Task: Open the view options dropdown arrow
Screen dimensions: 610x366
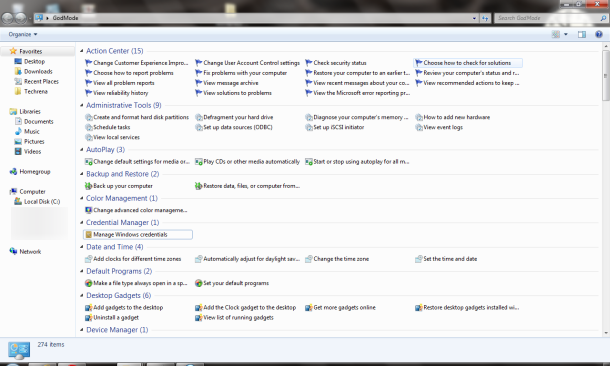Action: tap(566, 34)
